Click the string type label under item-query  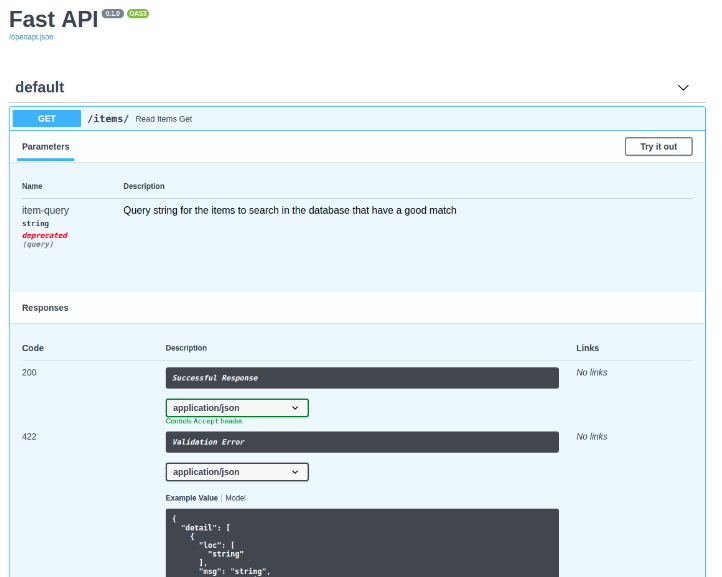(x=35, y=223)
